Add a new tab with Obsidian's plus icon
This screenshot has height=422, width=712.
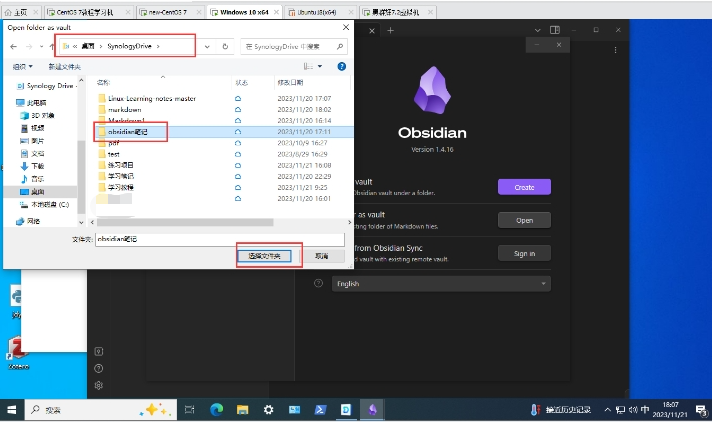click(390, 30)
